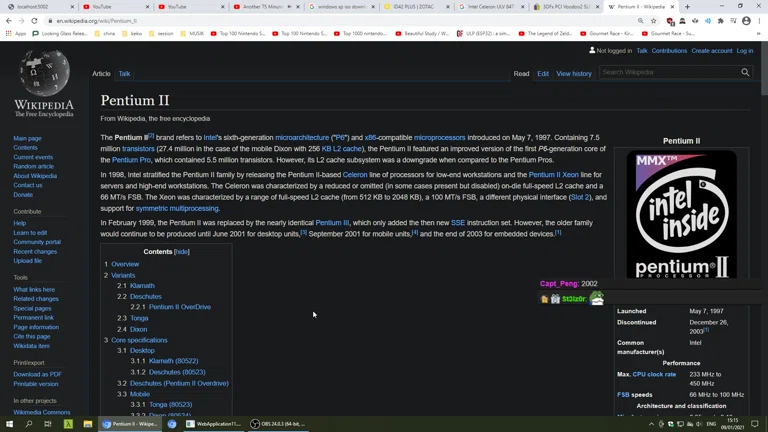The image size is (768, 432).
Task: Switch to WebApplication11 on the taskbar
Action: point(214,424)
